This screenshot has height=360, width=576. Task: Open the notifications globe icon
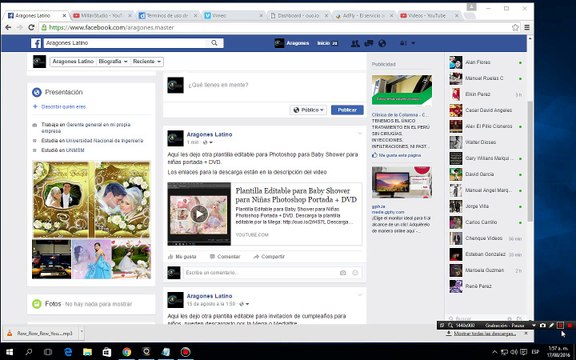pyautogui.click(x=382, y=43)
